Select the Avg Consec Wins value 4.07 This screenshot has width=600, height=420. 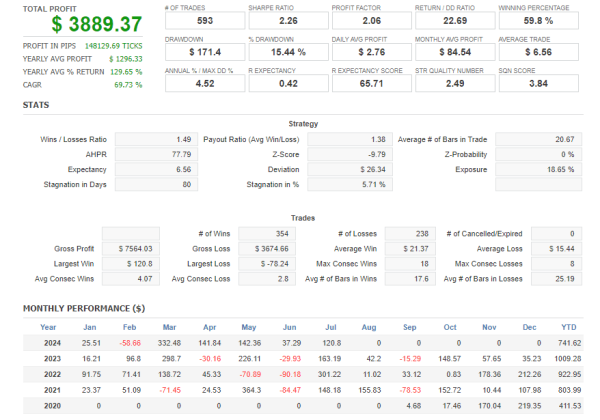point(130,278)
